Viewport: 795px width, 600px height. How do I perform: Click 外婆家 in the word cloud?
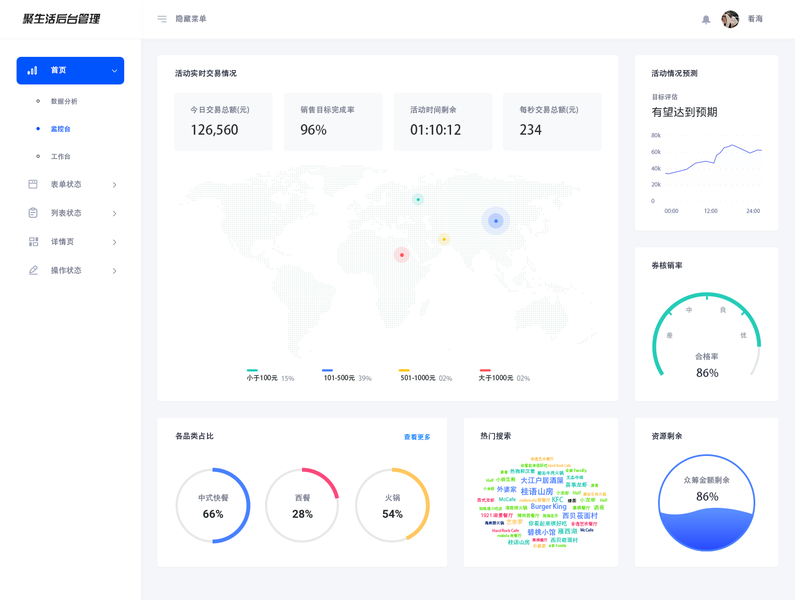(507, 489)
